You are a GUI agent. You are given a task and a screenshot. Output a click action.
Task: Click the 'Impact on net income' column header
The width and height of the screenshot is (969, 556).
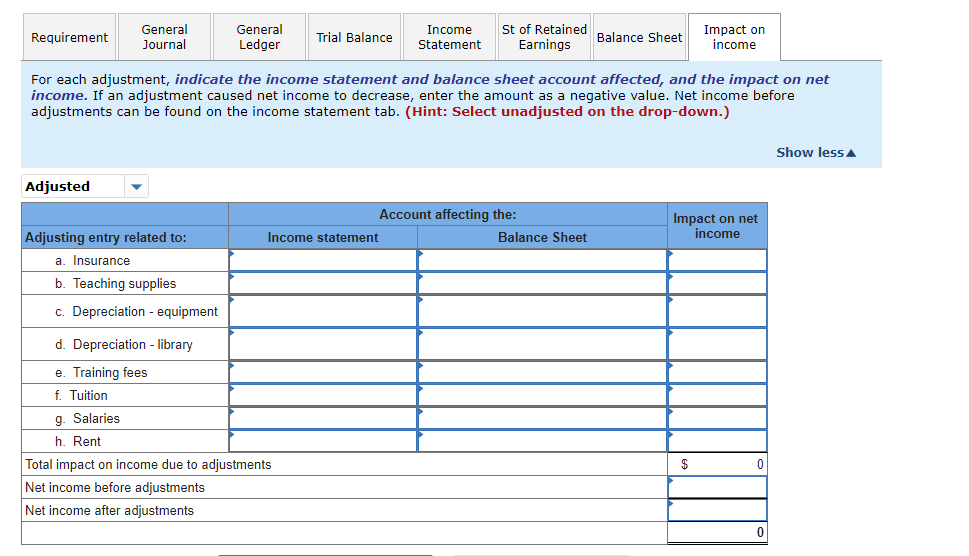coord(717,225)
